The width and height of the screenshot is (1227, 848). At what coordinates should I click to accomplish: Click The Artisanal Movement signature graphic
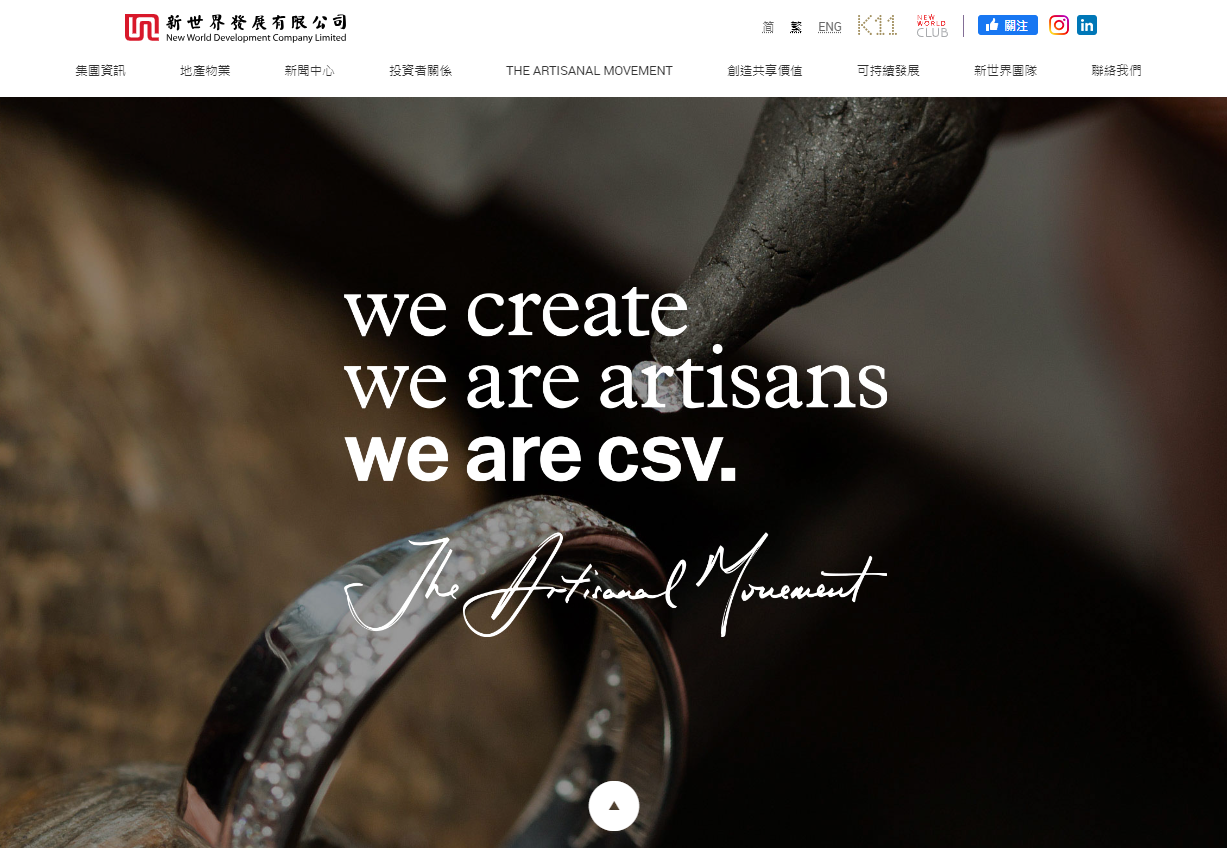[x=615, y=586]
